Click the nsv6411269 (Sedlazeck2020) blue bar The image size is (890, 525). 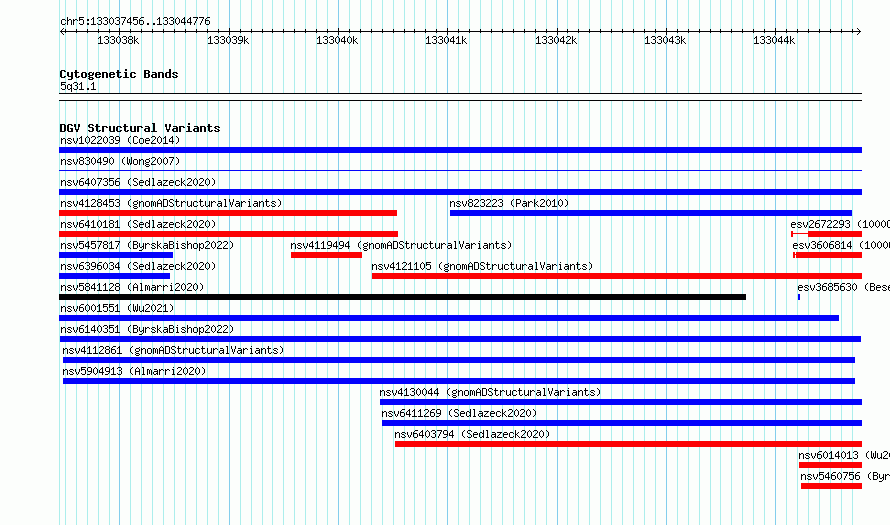622,423
